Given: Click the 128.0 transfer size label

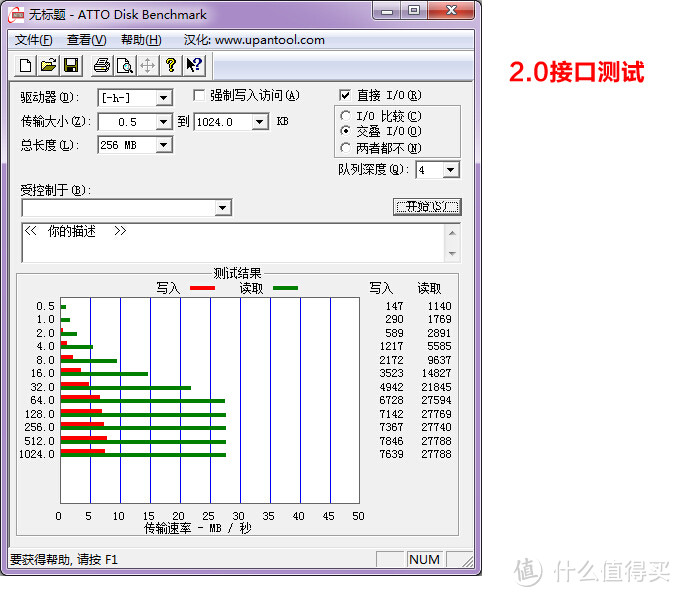Looking at the screenshot, I should point(39,414).
